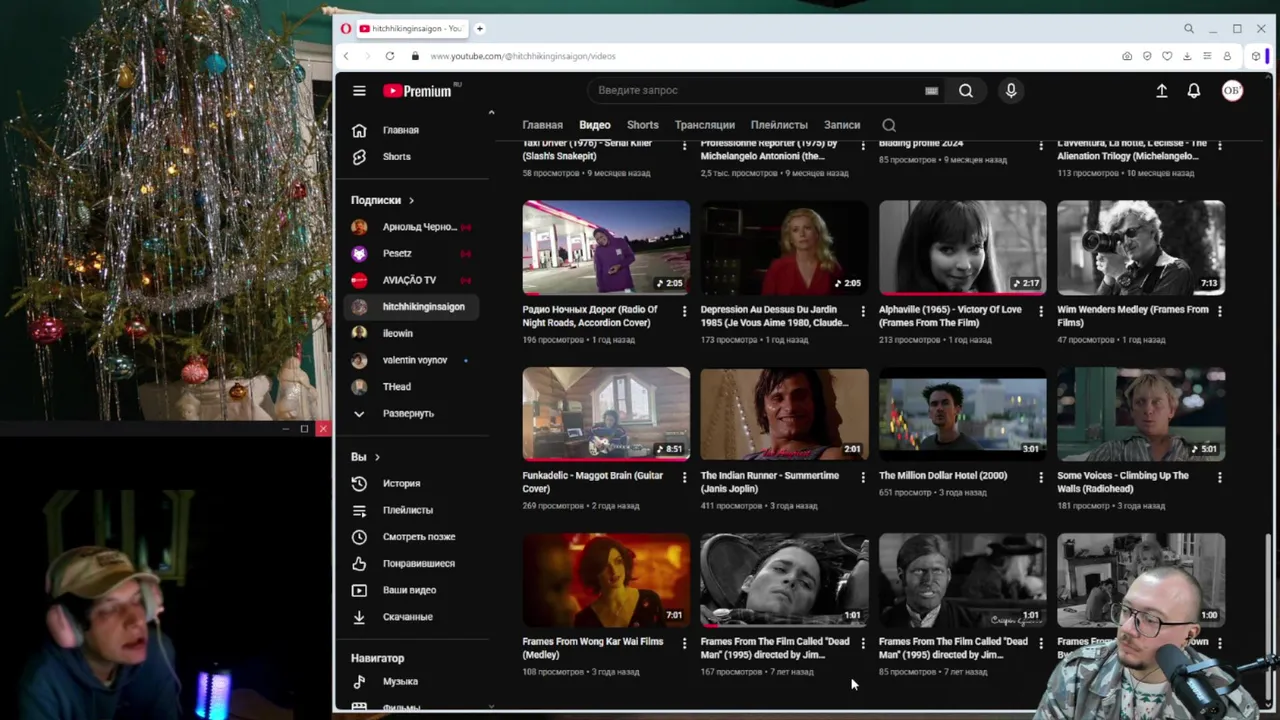Image resolution: width=1280 pixels, height=720 pixels.
Task: Open options menu for Alphaville (1965) video
Action: [1041, 311]
